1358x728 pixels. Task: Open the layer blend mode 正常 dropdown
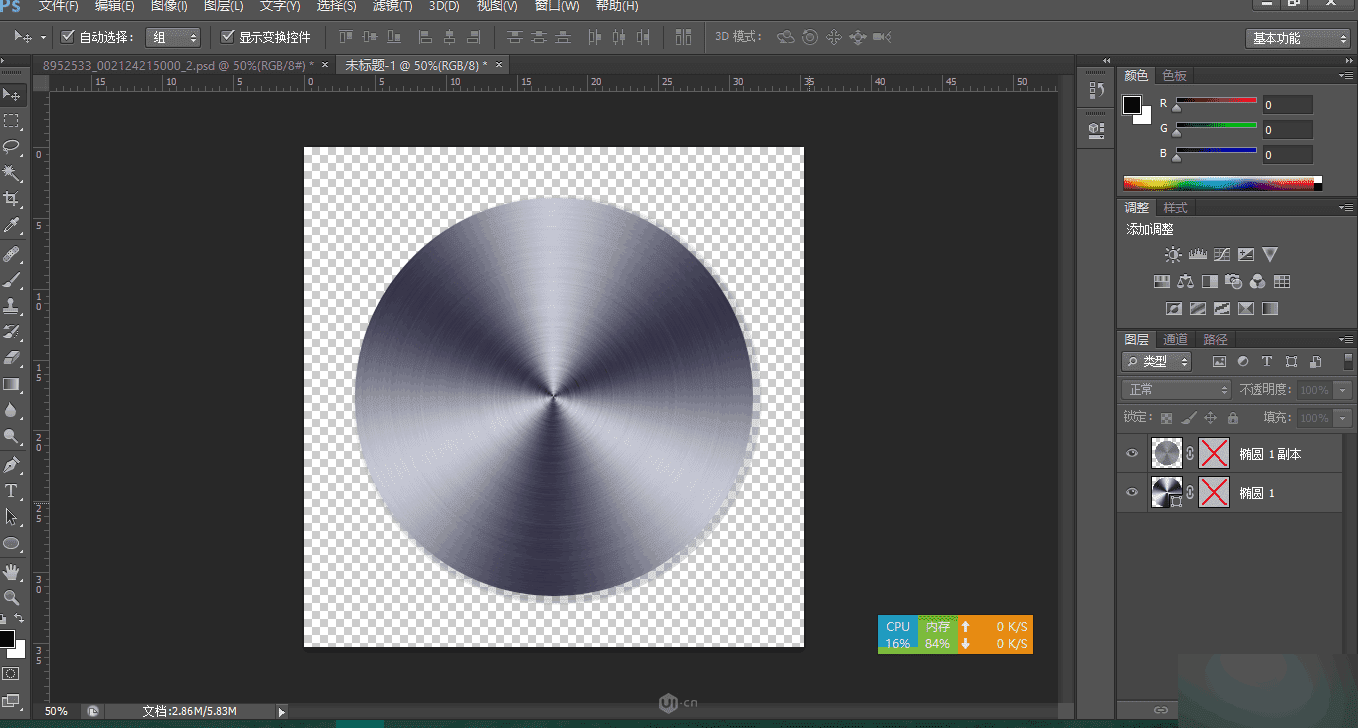click(1176, 390)
